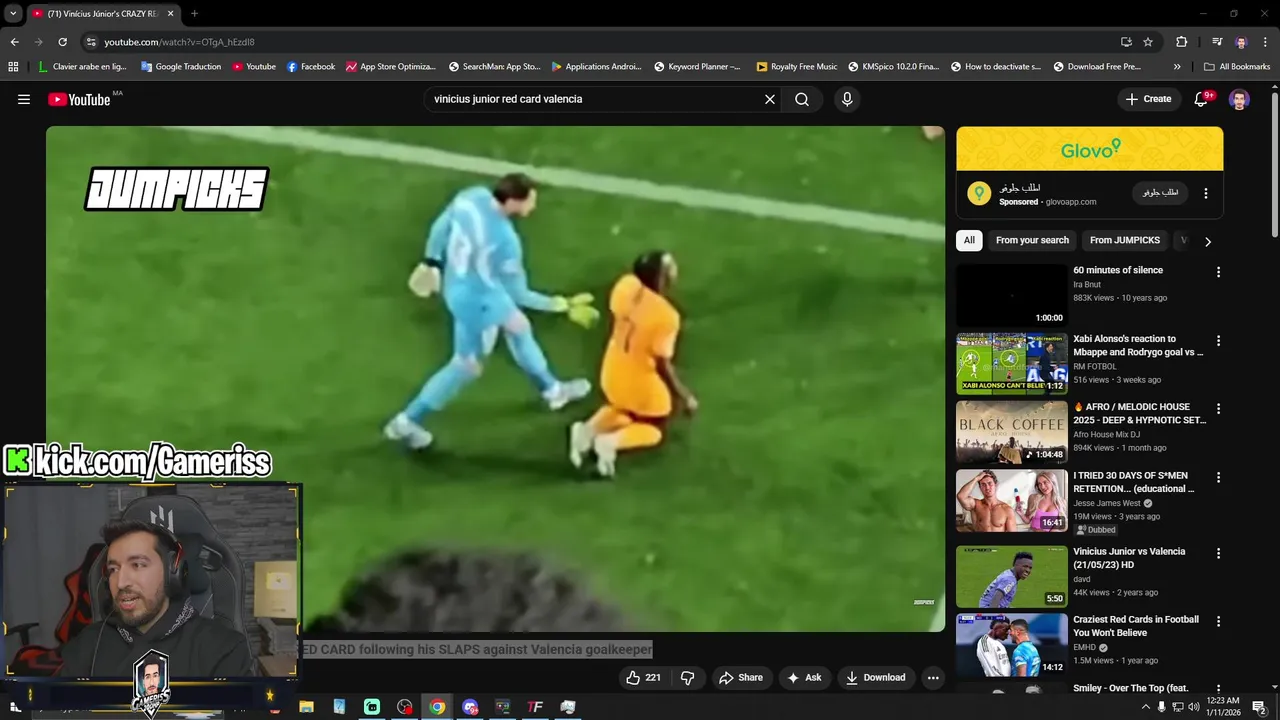Go back in browser history
The image size is (1280, 720).
(x=14, y=42)
